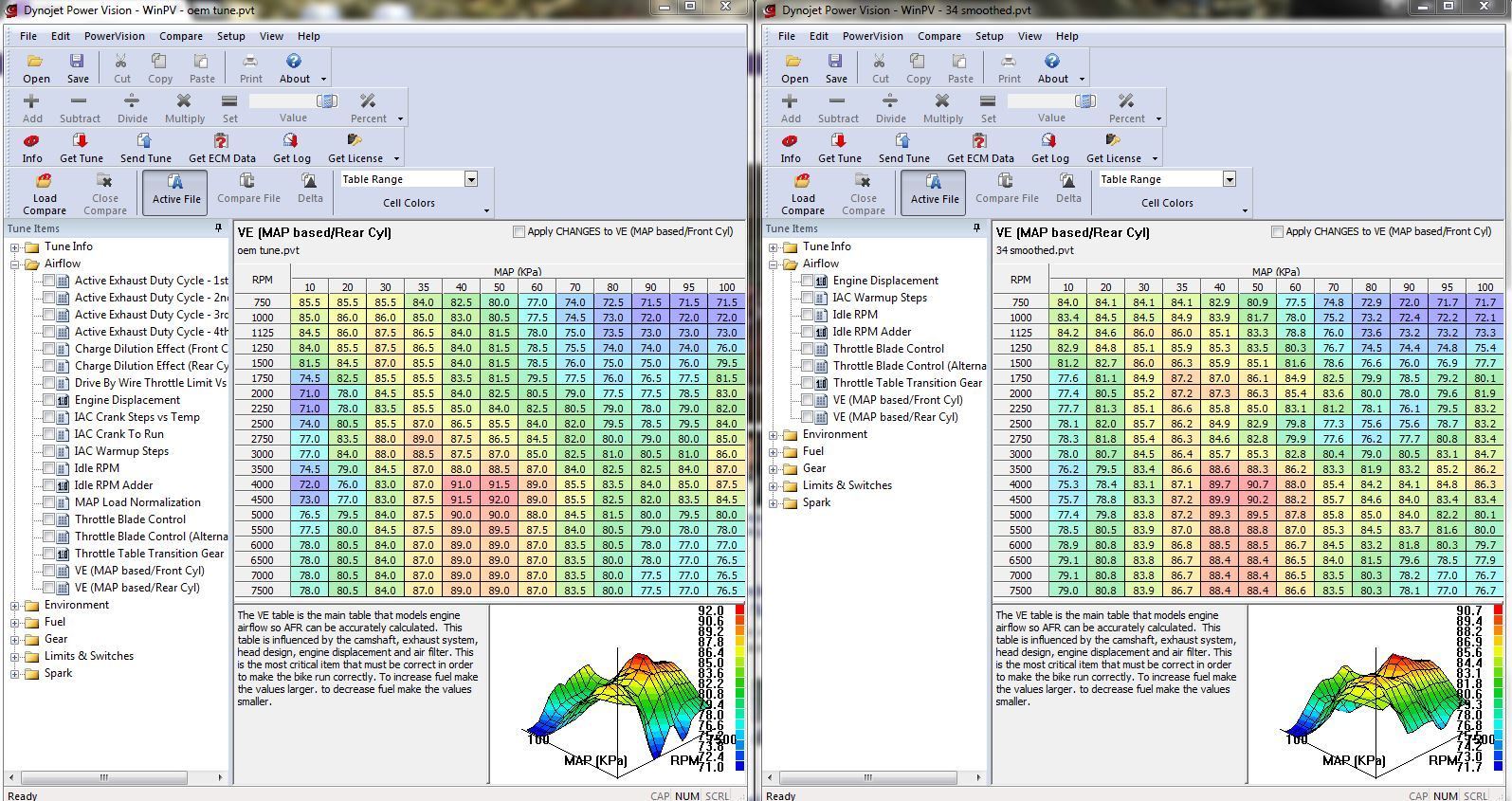Open Get ECM Data in left window

point(221,141)
